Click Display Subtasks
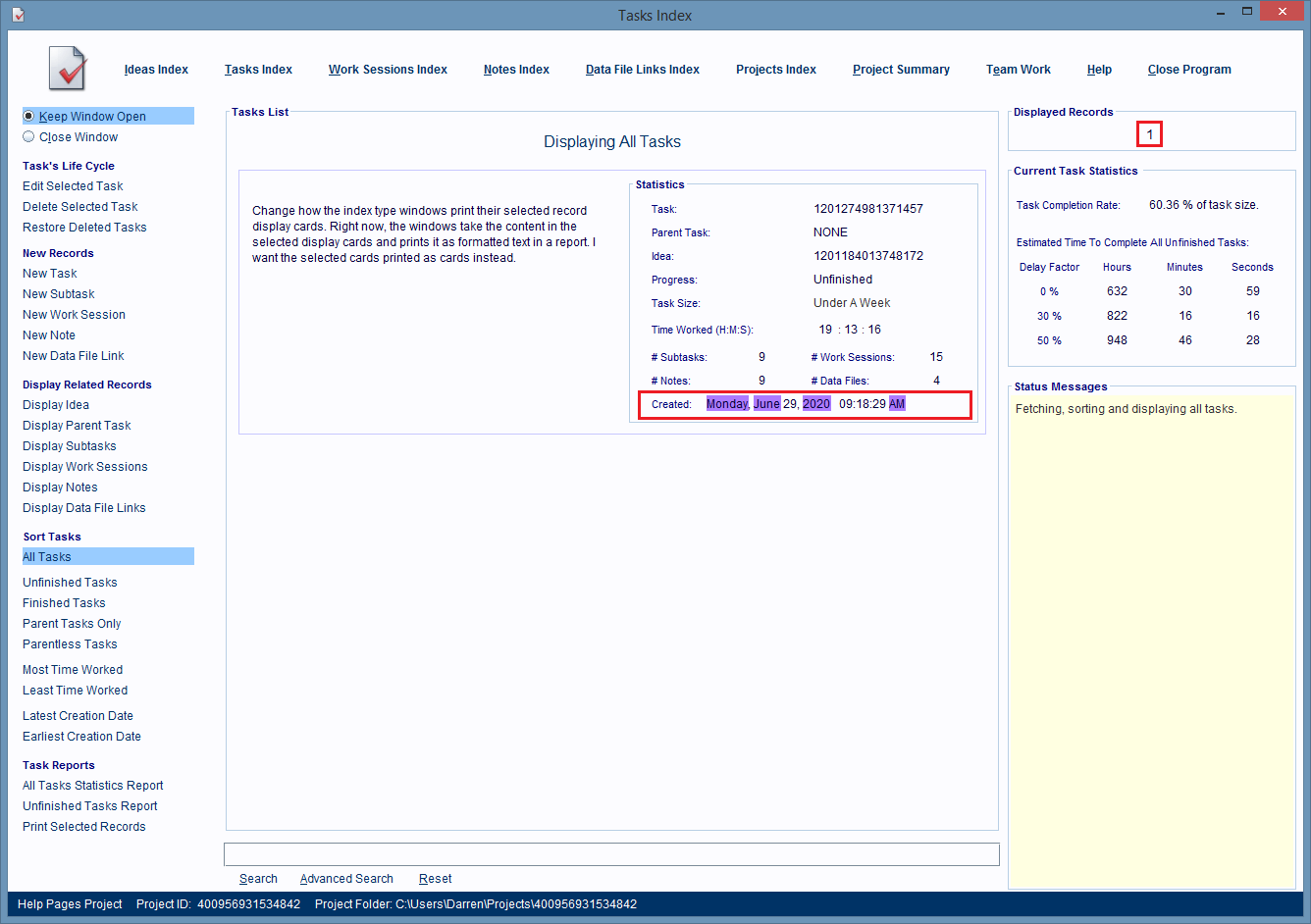 70,446
